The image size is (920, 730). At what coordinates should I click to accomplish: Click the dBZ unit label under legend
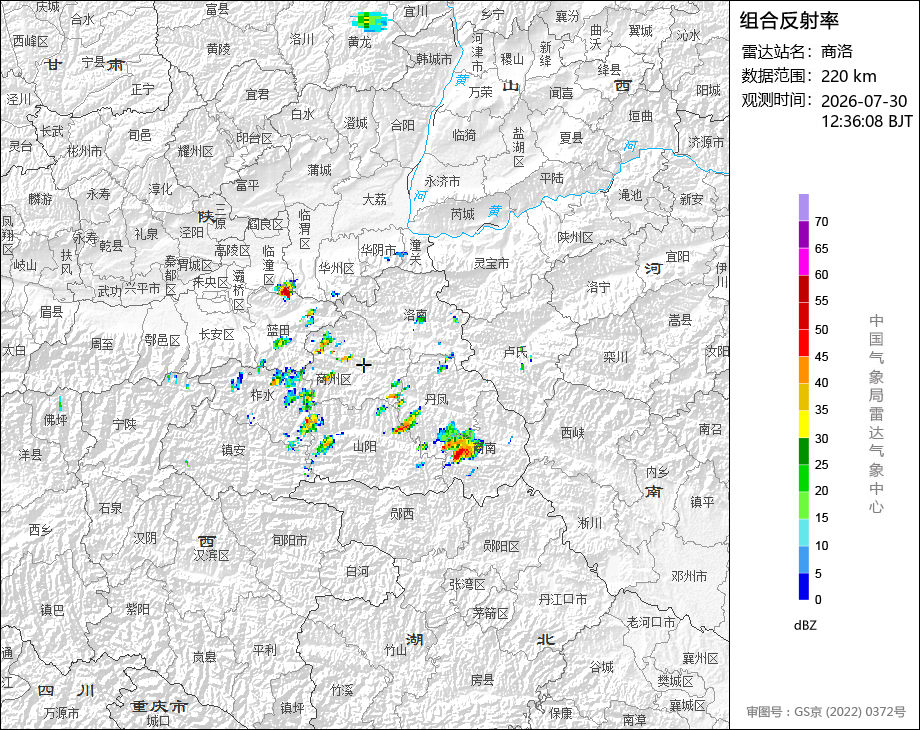[x=805, y=625]
